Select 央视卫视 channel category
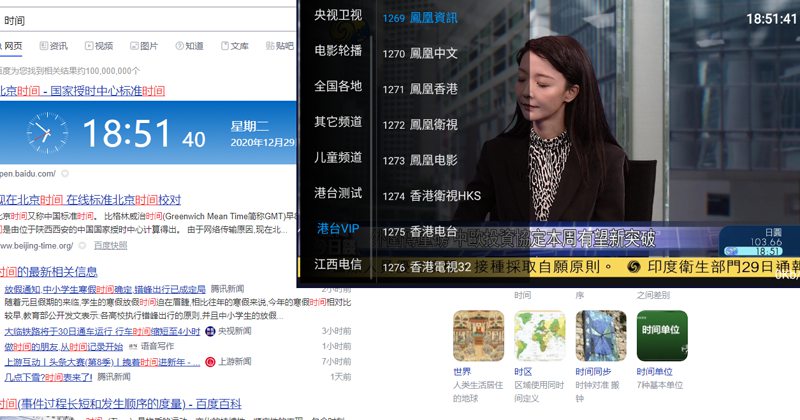The image size is (800, 420). click(x=337, y=15)
